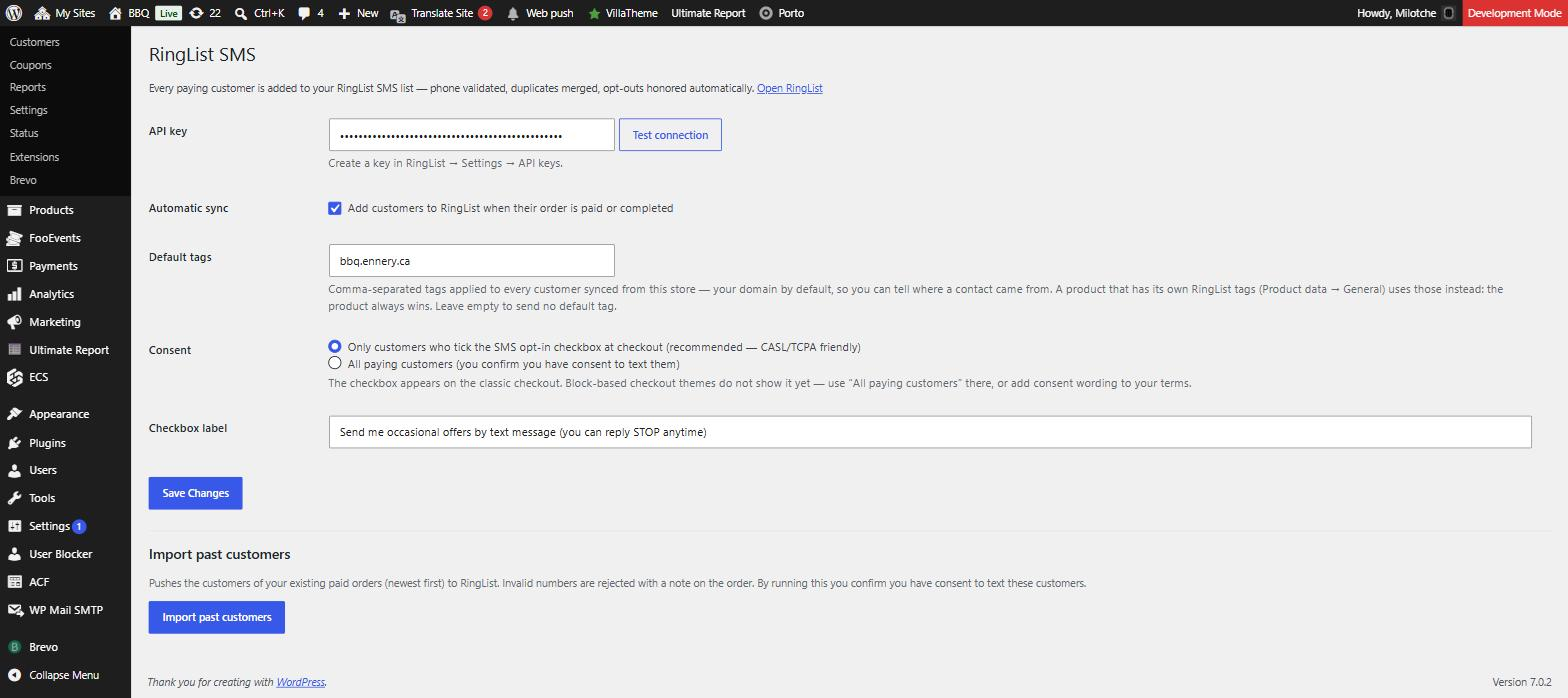Click Save Changes button
Screen dimensions: 1568x698
[195, 493]
